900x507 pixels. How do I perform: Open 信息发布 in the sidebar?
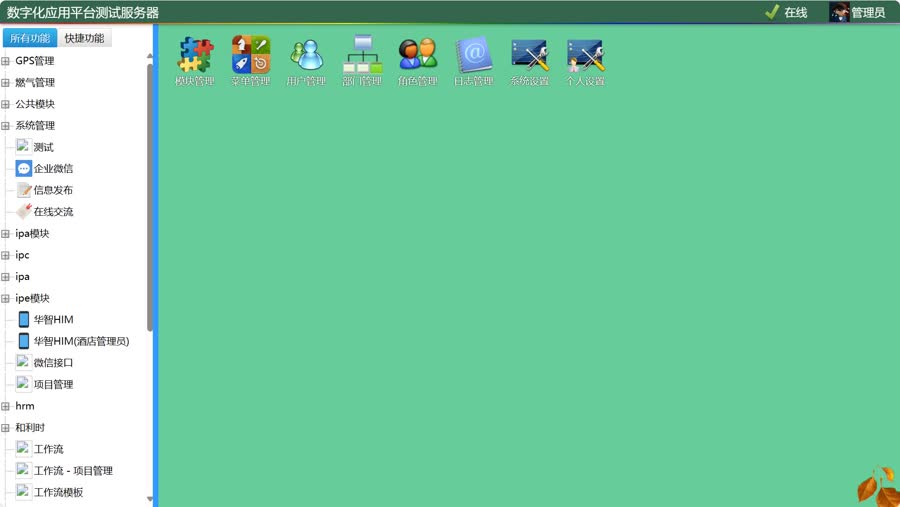pyautogui.click(x=52, y=190)
